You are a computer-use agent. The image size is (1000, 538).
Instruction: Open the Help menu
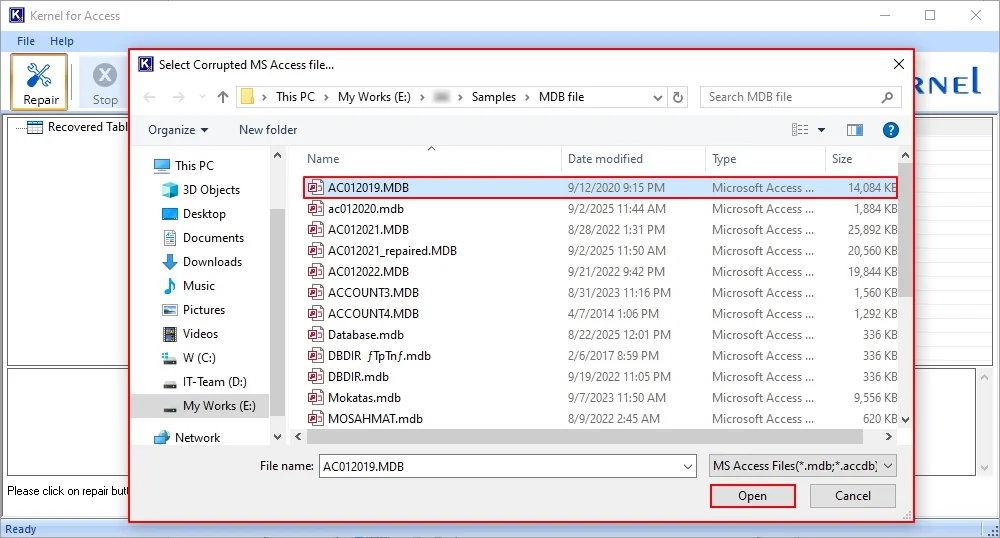(x=62, y=41)
